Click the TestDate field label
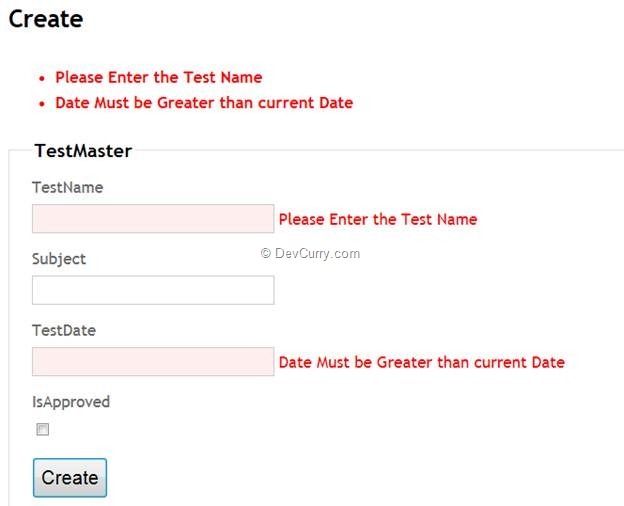 click(64, 330)
